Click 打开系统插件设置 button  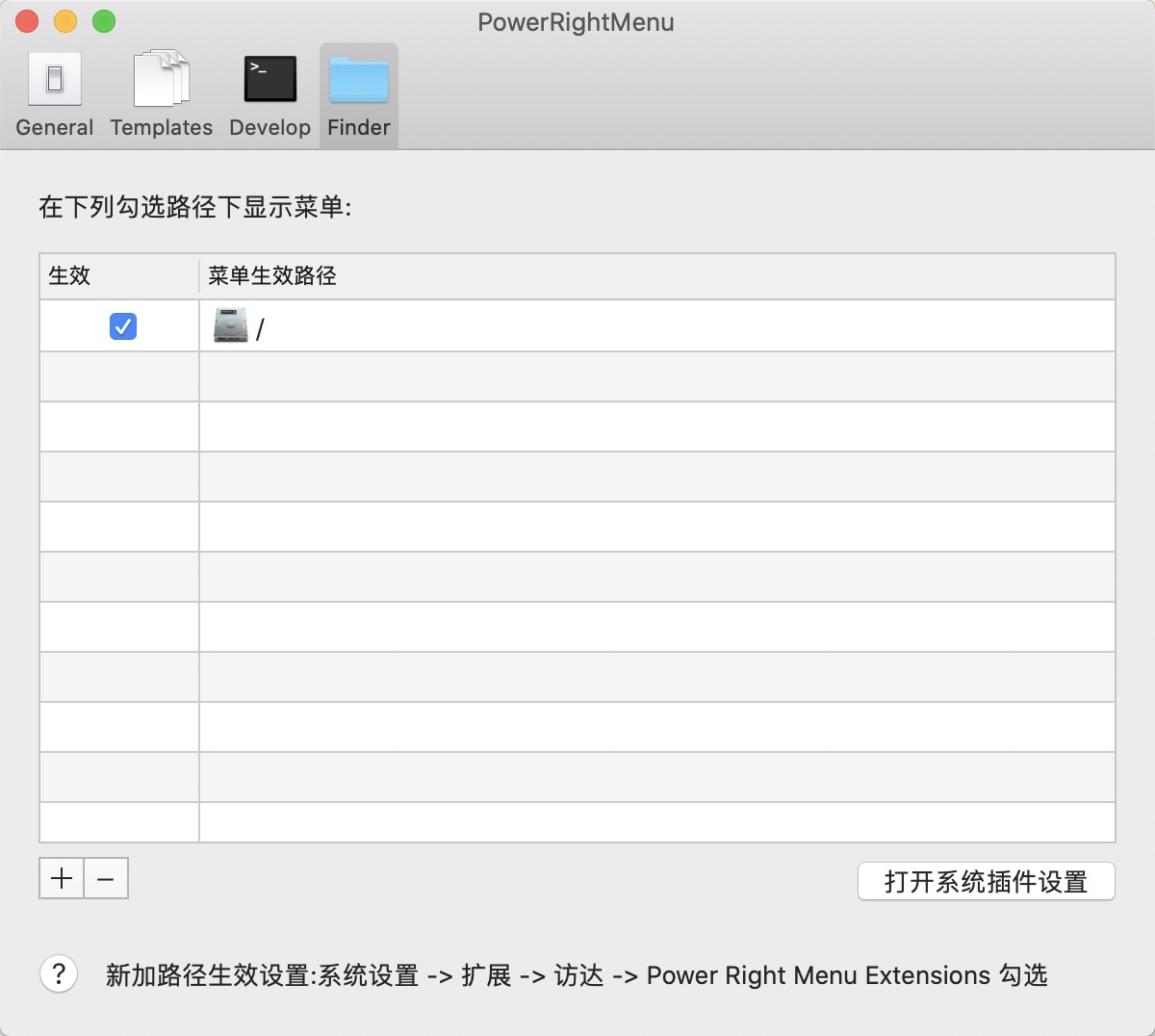tap(987, 881)
